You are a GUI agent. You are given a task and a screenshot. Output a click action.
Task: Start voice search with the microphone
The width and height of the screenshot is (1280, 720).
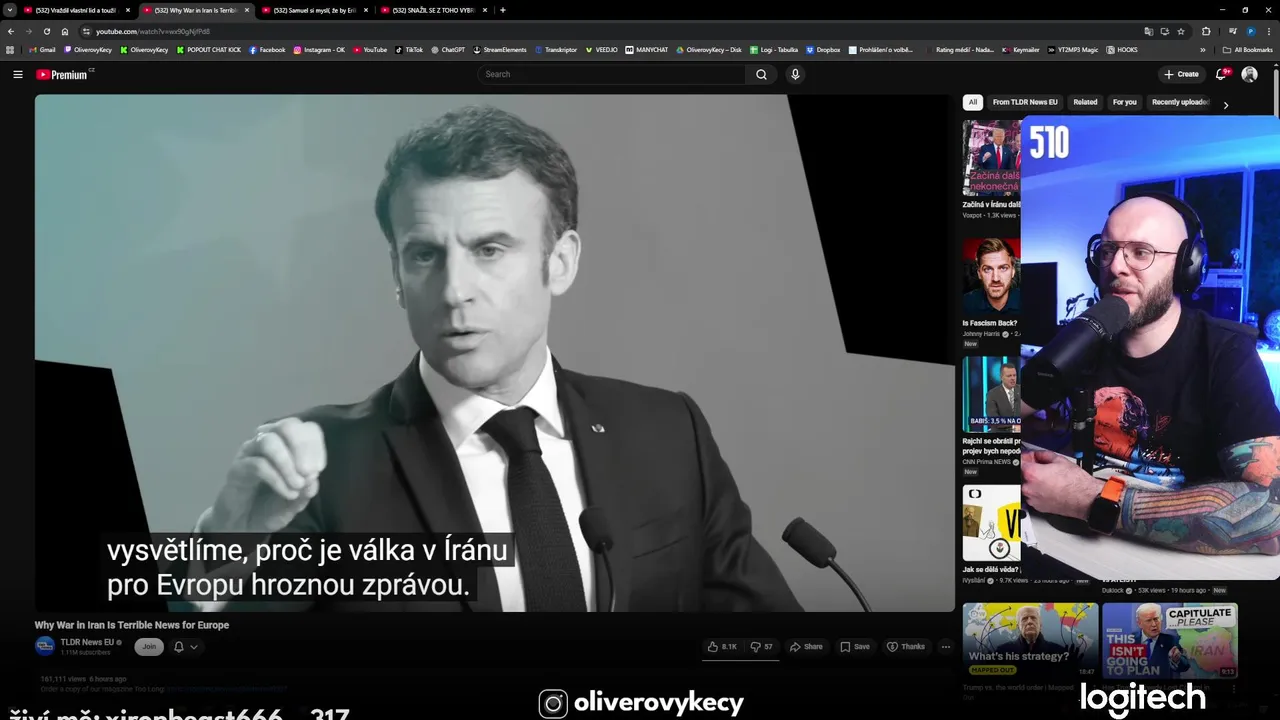pyautogui.click(x=795, y=74)
